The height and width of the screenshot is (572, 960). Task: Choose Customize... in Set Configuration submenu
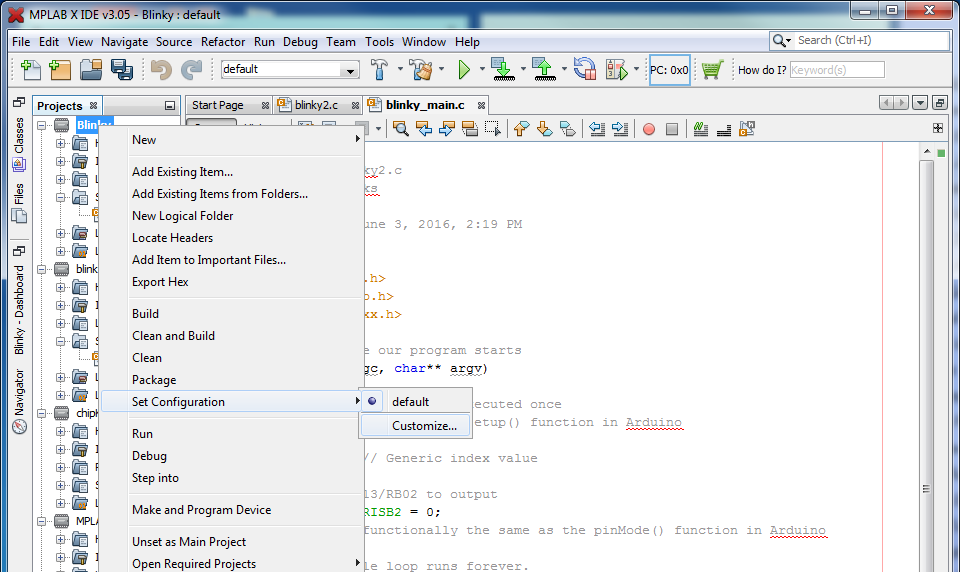pos(416,426)
